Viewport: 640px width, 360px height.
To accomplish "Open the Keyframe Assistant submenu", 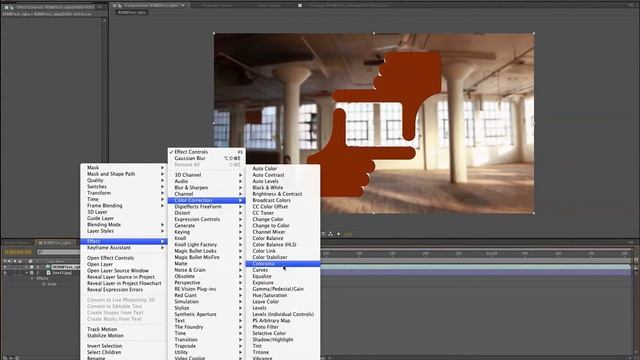I will [124, 248].
